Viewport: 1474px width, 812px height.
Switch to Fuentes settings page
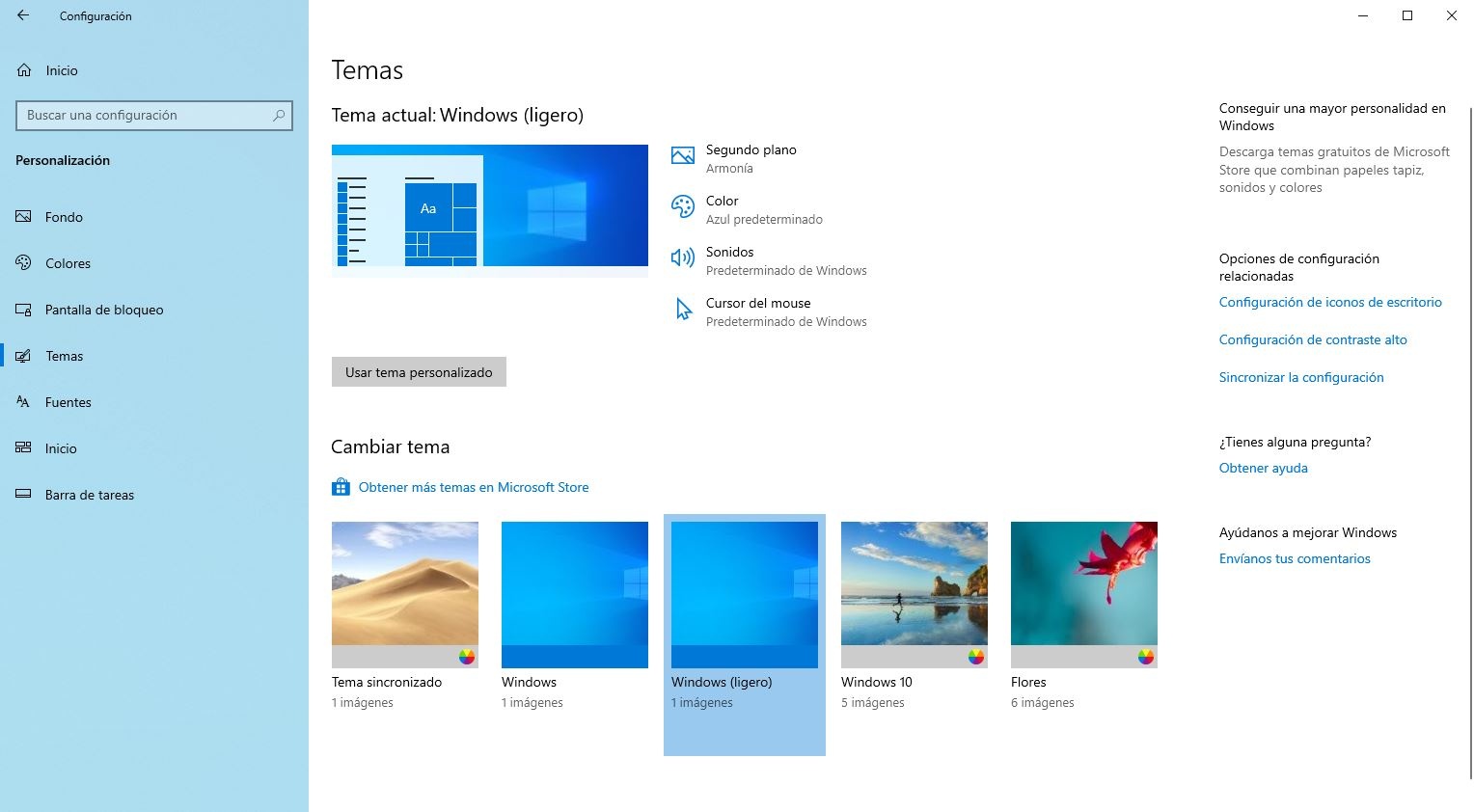tap(154, 402)
